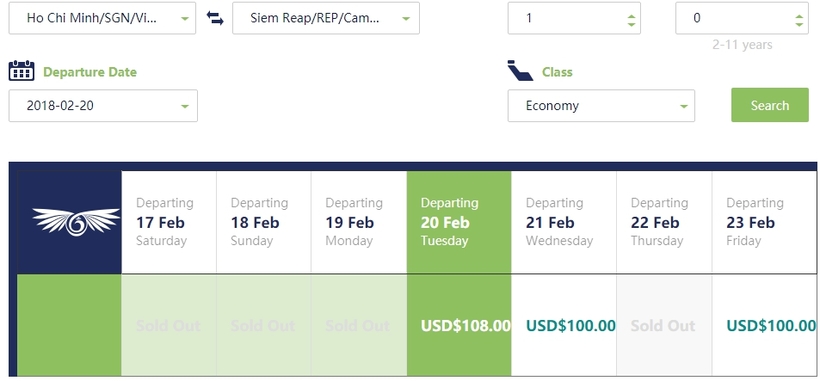The image size is (820, 381).
Task: Swap origin and destination arrows icon
Action: 215,18
